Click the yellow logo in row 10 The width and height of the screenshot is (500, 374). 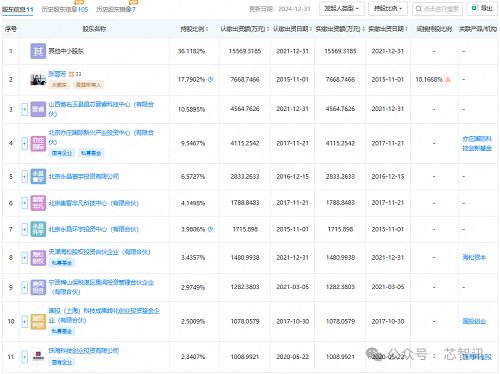38,321
